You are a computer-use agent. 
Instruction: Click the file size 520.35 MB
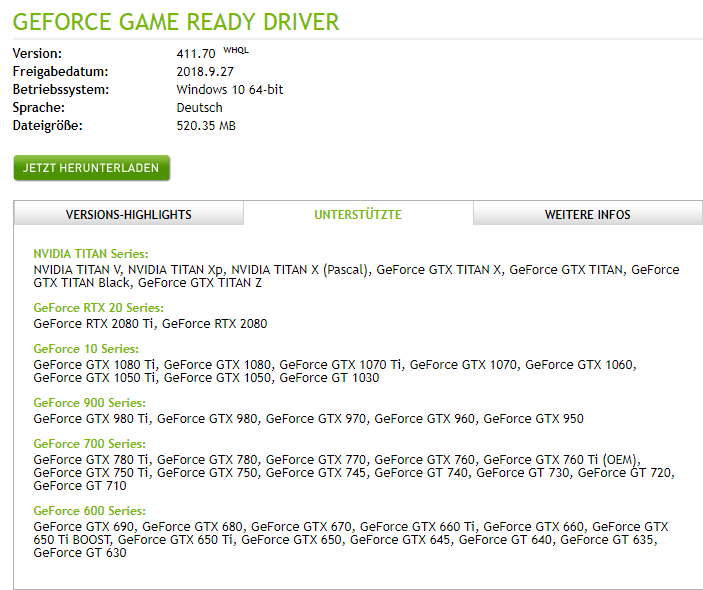pyautogui.click(x=206, y=126)
